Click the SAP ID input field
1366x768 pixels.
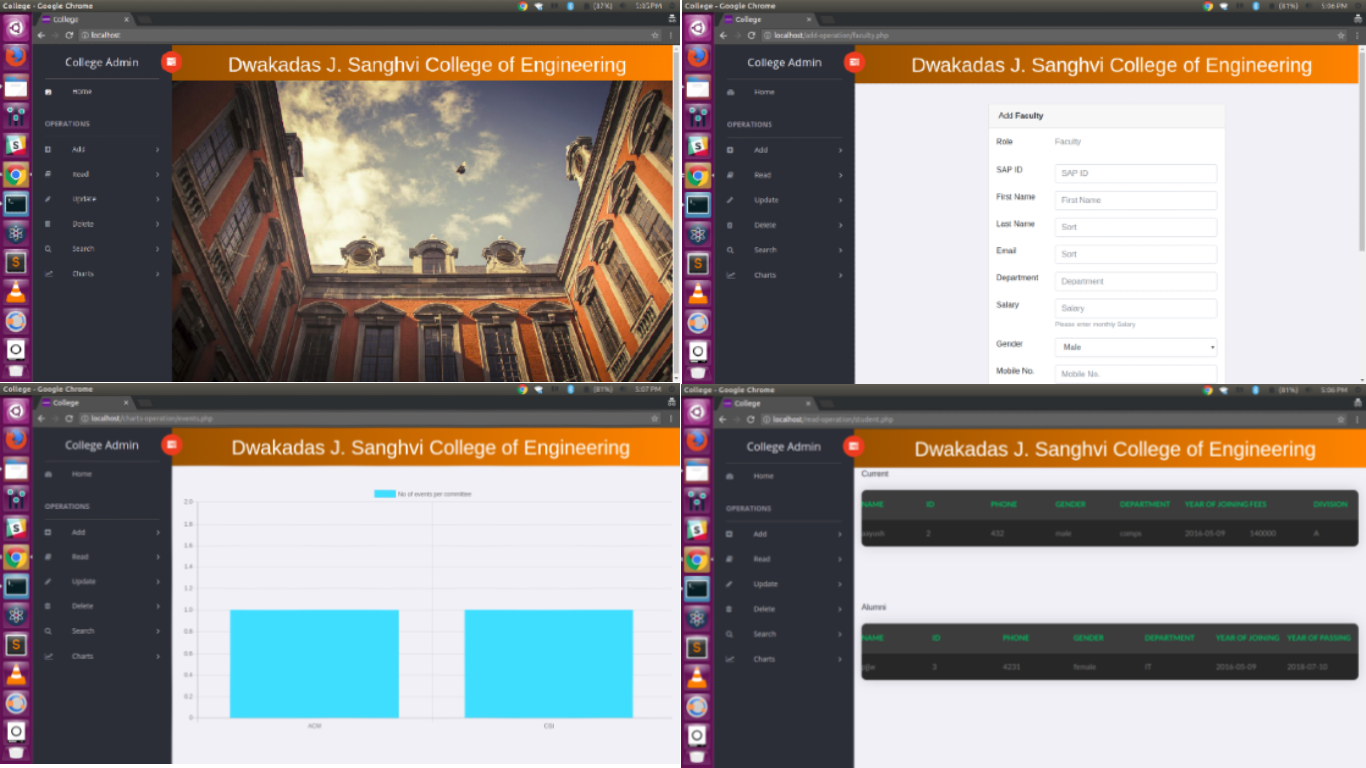(x=1135, y=173)
